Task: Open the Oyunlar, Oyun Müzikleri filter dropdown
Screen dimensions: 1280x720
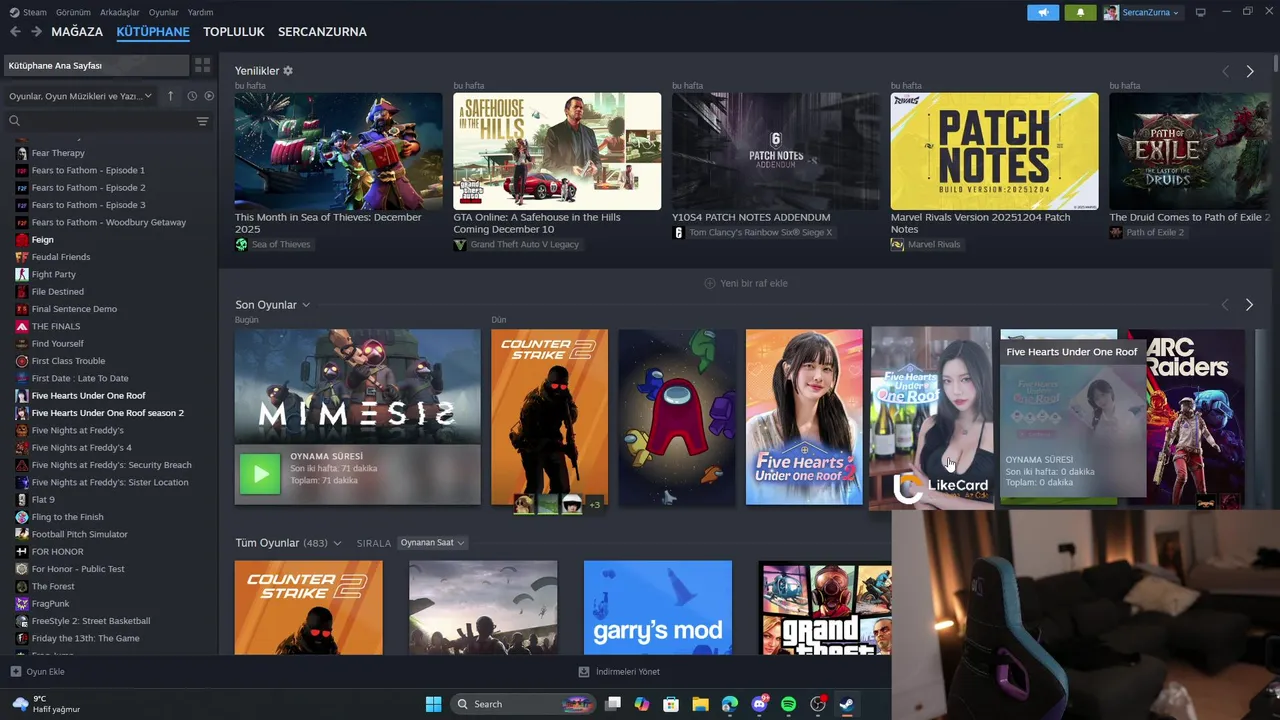Action: tap(80, 96)
